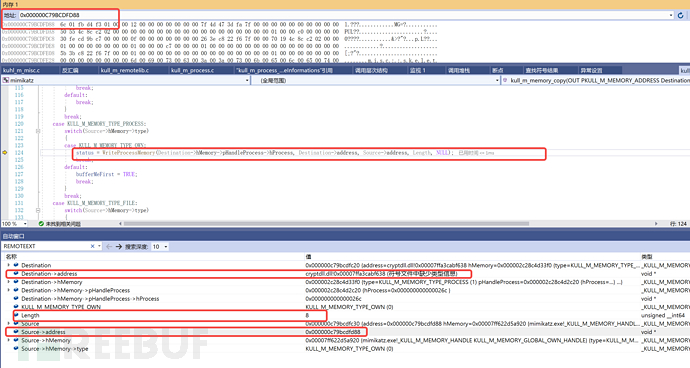Click the variable icon beside KULL_M_MEMORY_TYPE_OWN
The image size is (690, 368).
point(16,307)
